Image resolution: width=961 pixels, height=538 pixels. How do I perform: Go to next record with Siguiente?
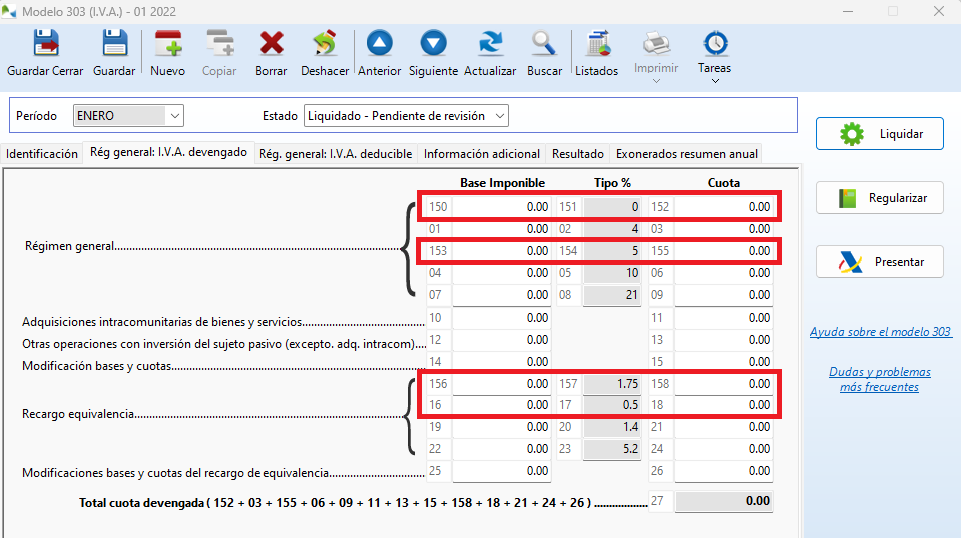pos(433,45)
